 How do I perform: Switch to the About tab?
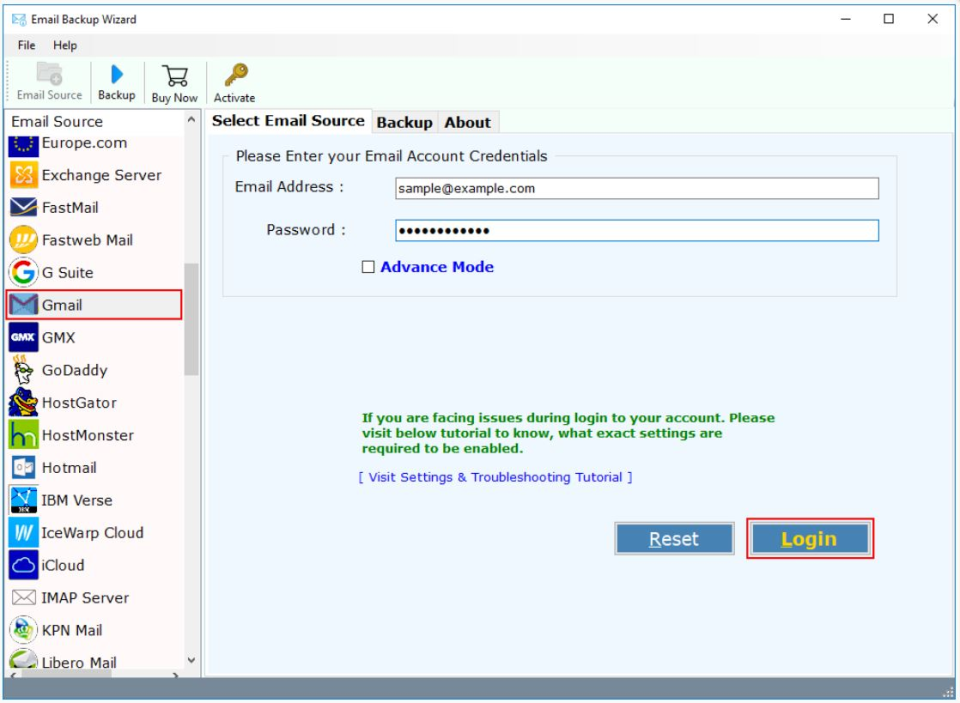pyautogui.click(x=468, y=122)
